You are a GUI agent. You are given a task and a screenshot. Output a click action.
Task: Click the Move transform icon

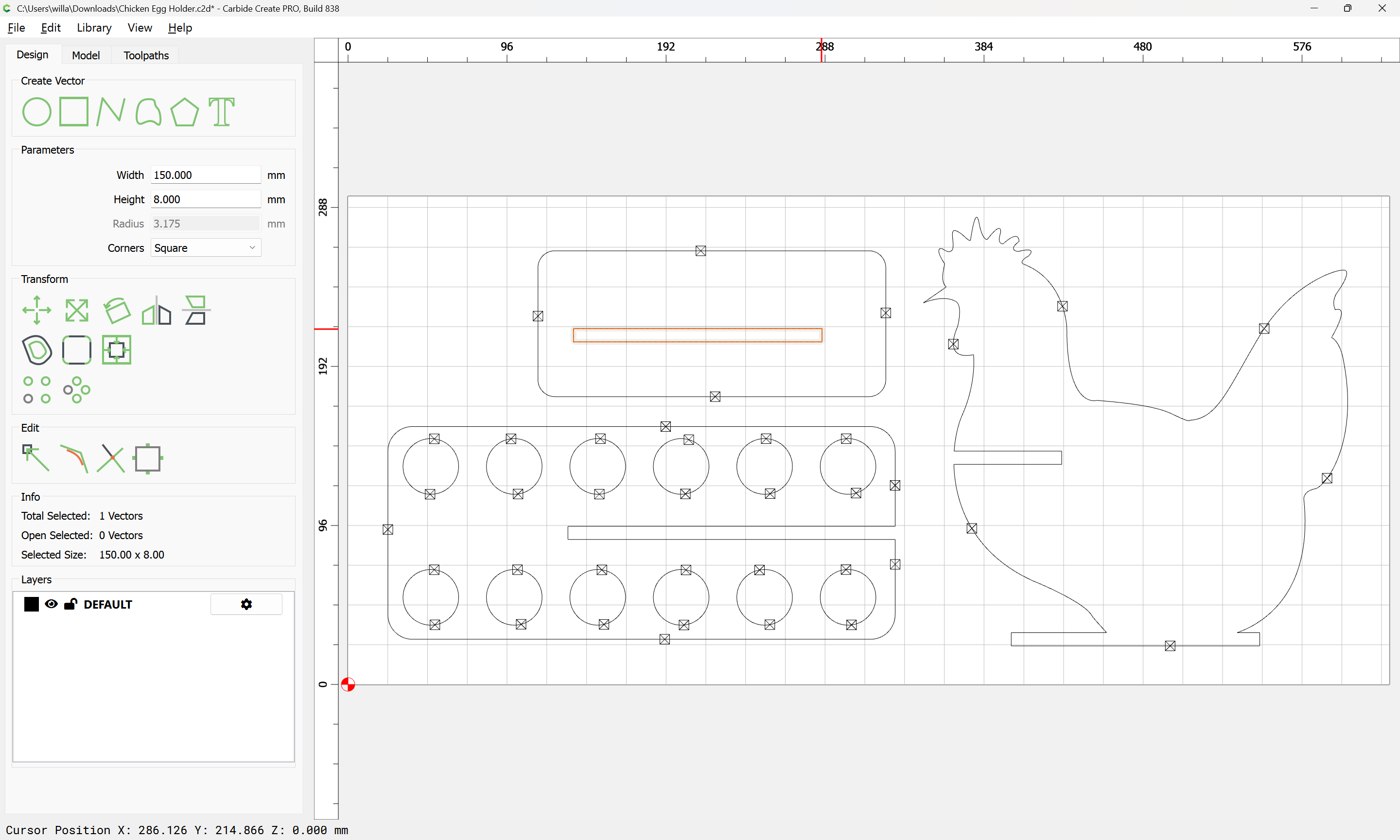point(37,310)
